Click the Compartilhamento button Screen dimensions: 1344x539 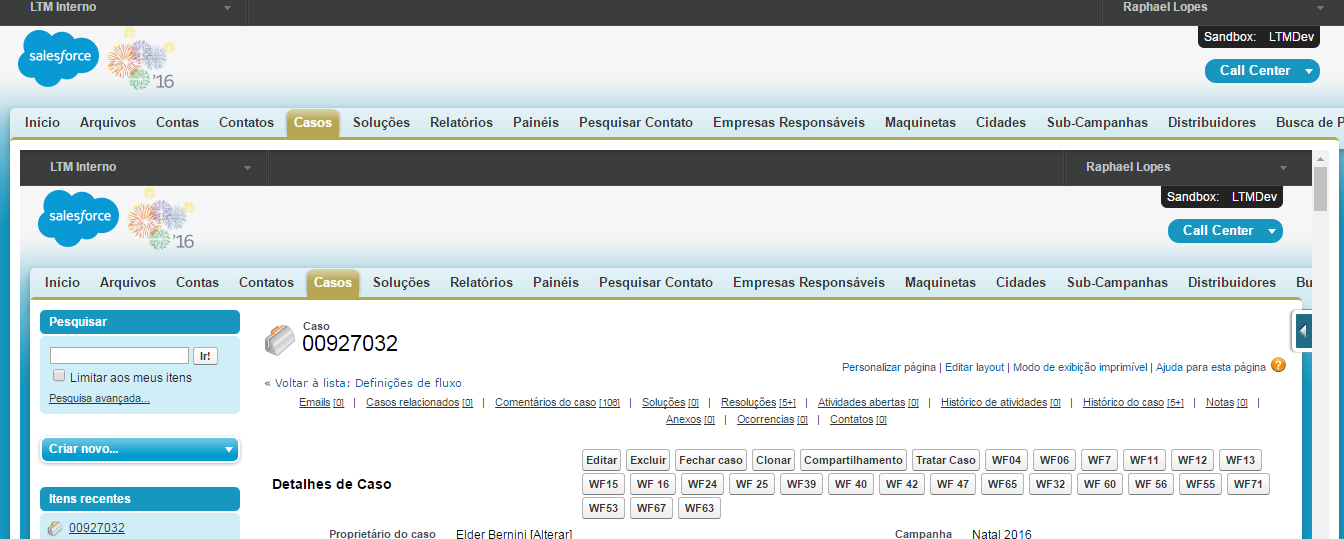[x=853, y=460]
